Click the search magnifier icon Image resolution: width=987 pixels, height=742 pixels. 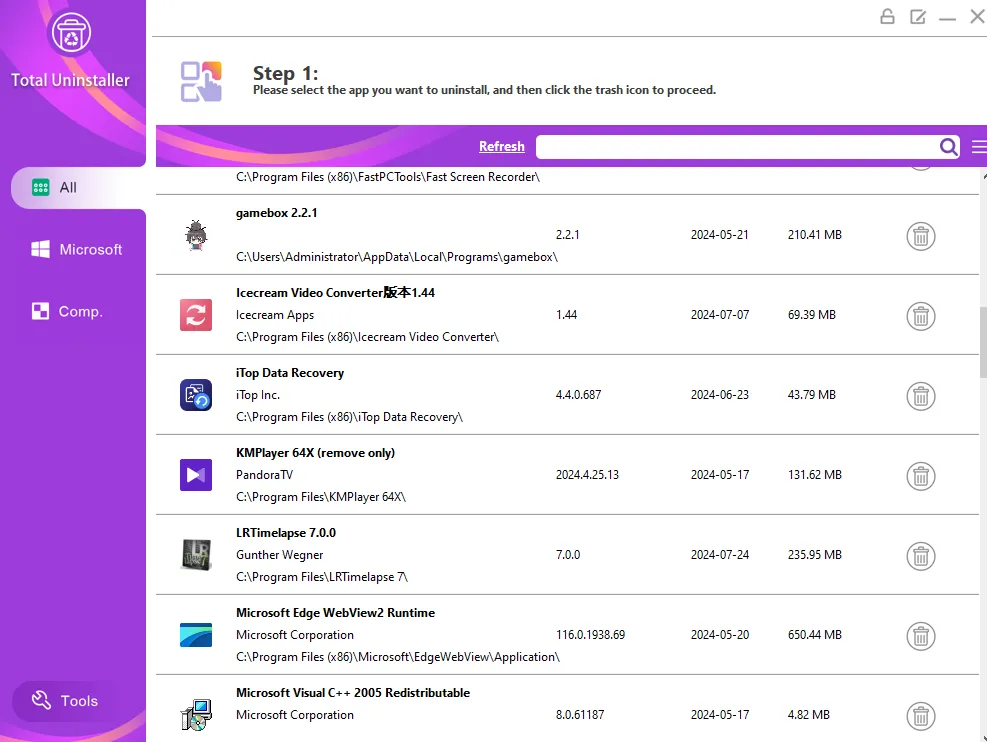coord(949,147)
